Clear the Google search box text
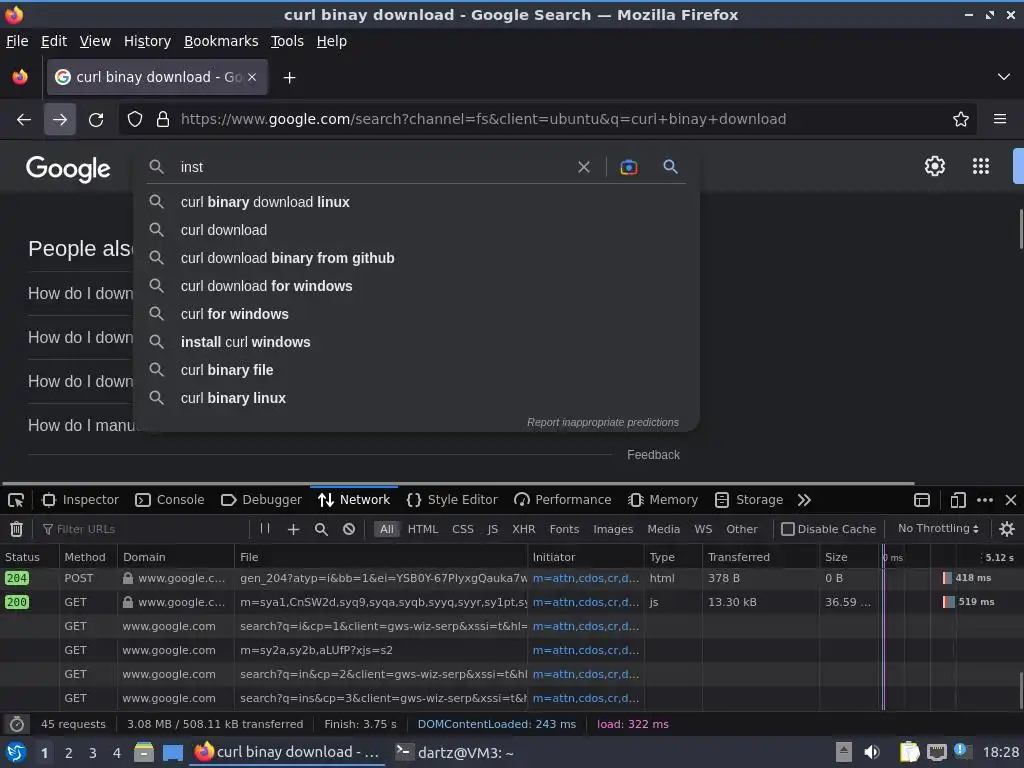 584,167
